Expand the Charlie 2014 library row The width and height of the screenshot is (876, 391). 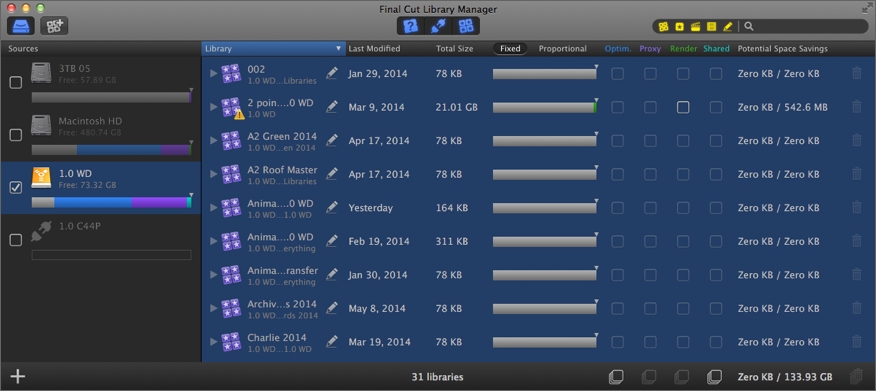pos(213,341)
